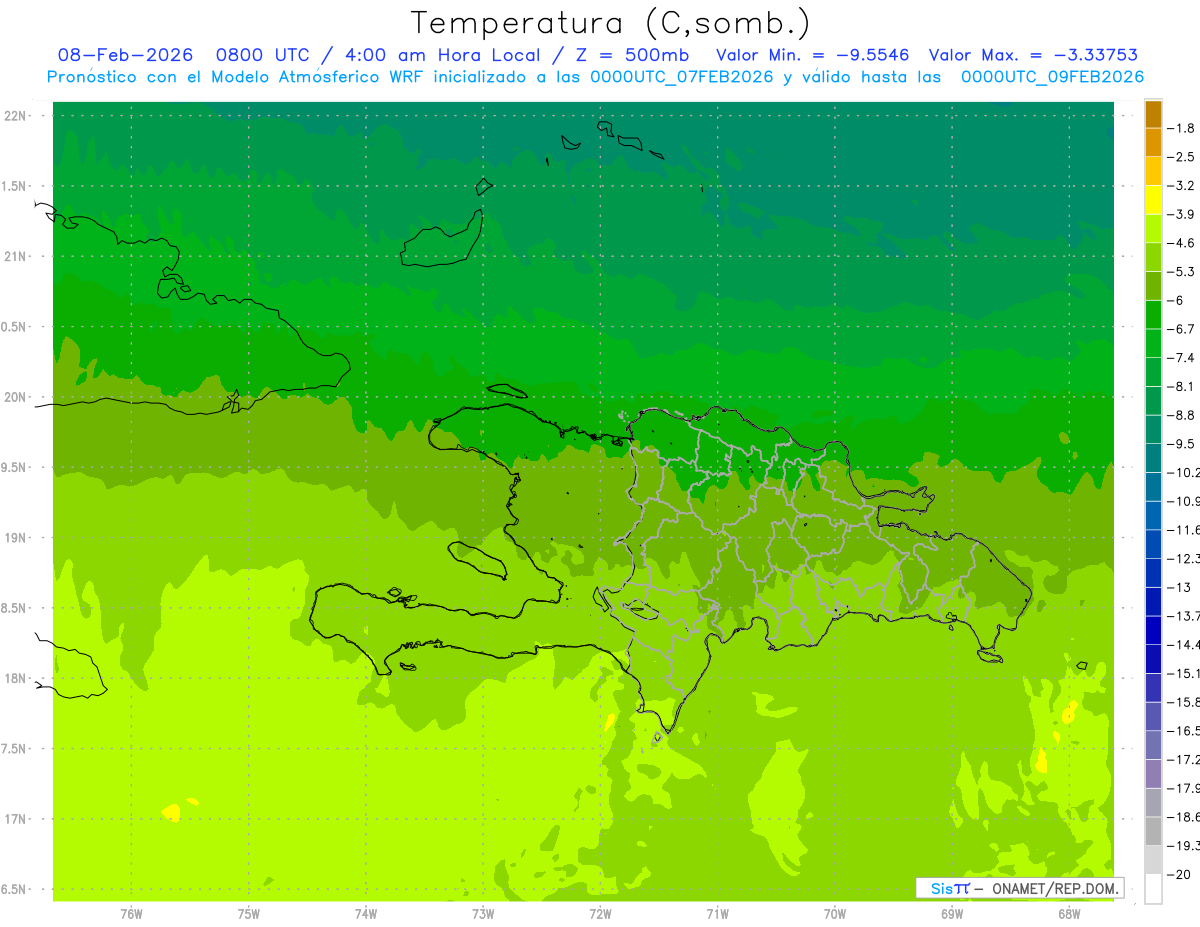The image size is (1200, 927).
Task: Click the valid-until time "0000UTC_09FEB2026"
Action: pos(1052,77)
